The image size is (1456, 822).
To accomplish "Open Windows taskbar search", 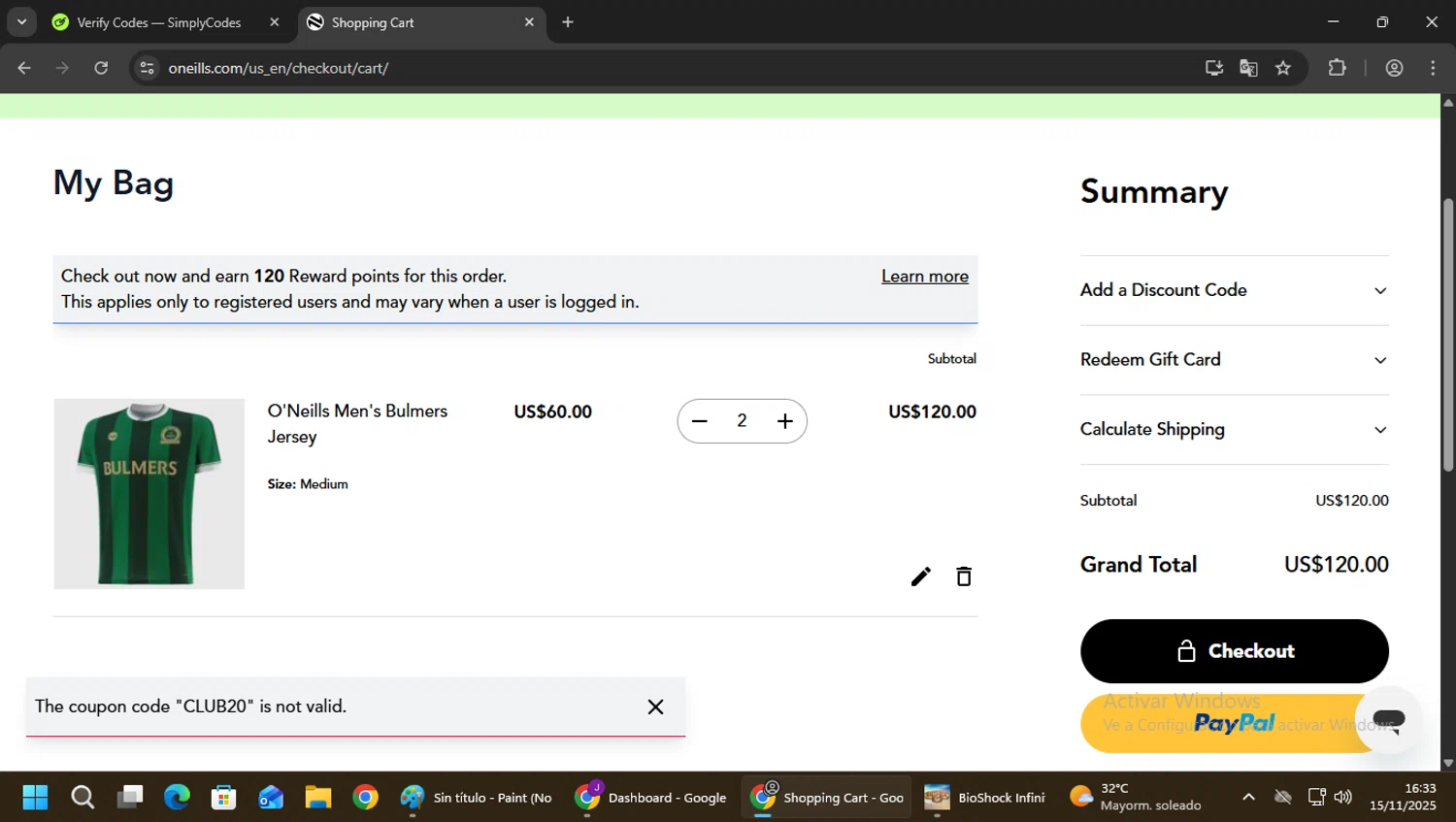I will [x=83, y=798].
